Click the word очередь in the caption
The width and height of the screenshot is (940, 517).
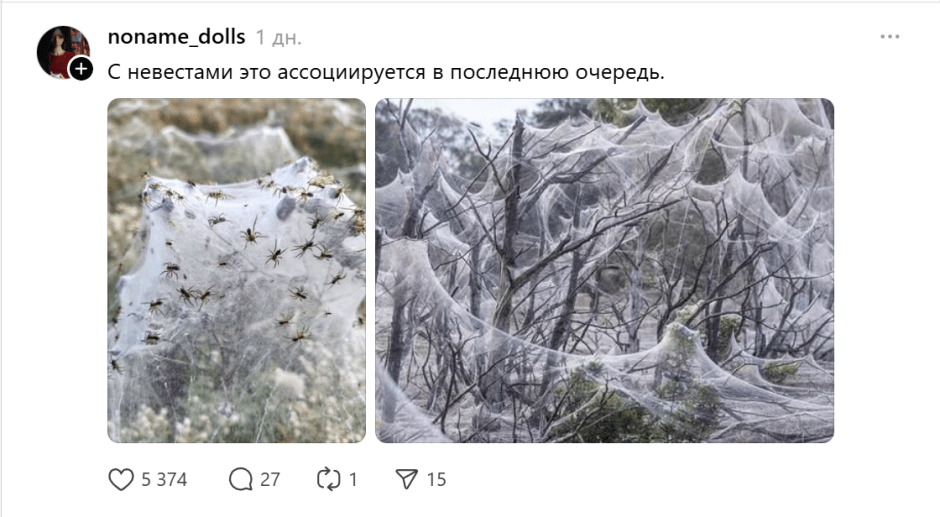pos(620,73)
